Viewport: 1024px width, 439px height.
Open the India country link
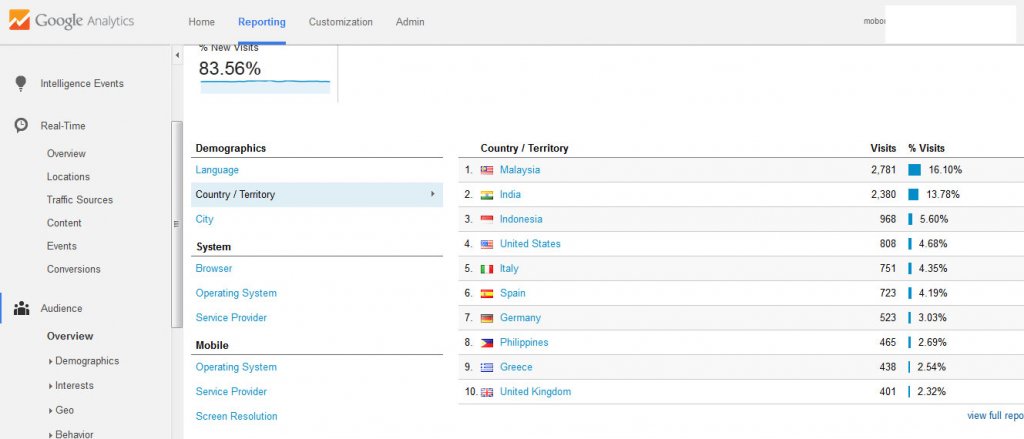(510, 195)
